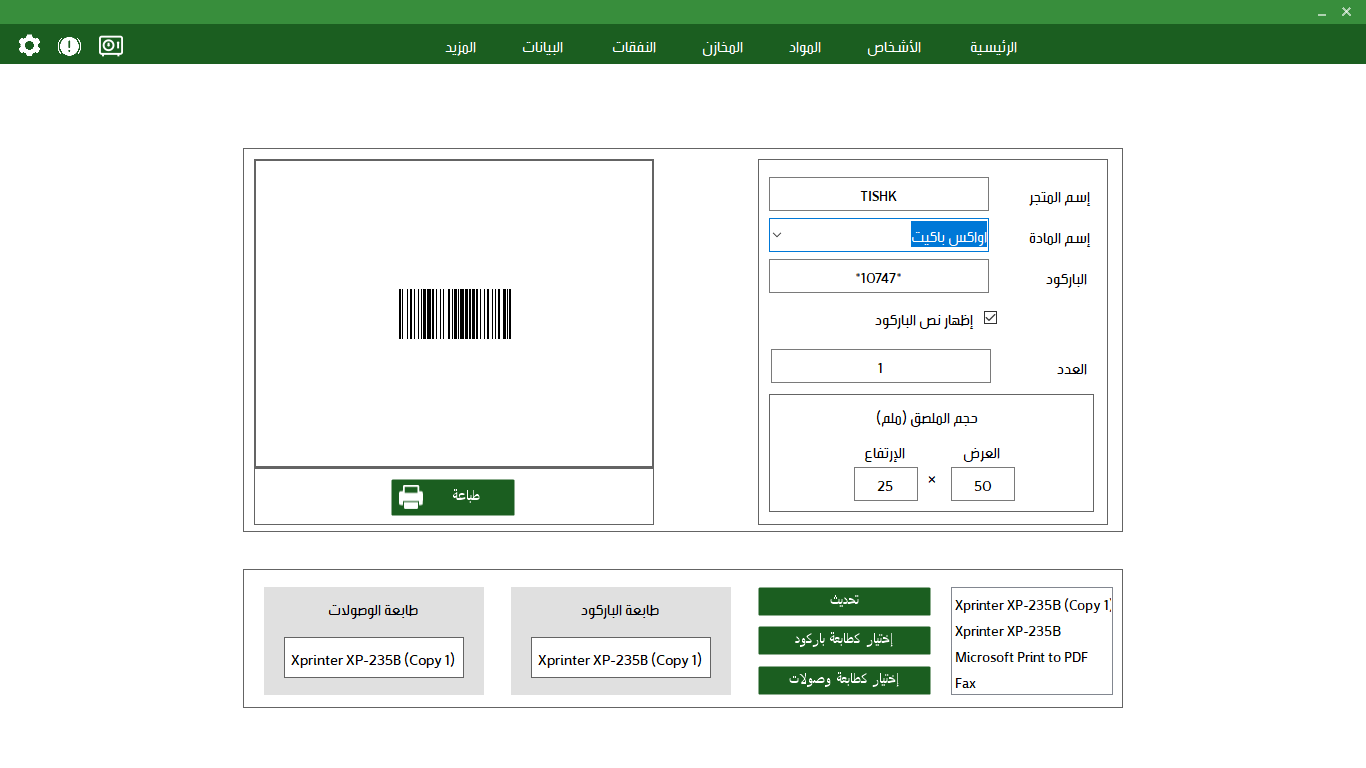Click the barcode preview image
1366x768 pixels.
[x=454, y=312]
